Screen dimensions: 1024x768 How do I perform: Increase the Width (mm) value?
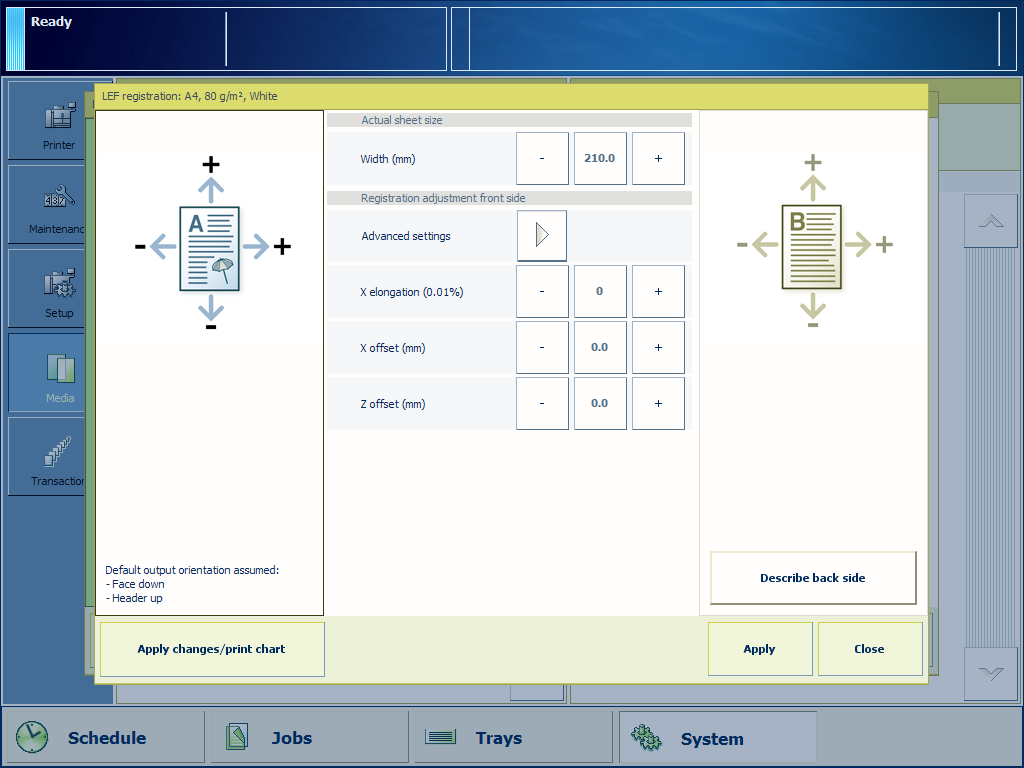point(658,159)
